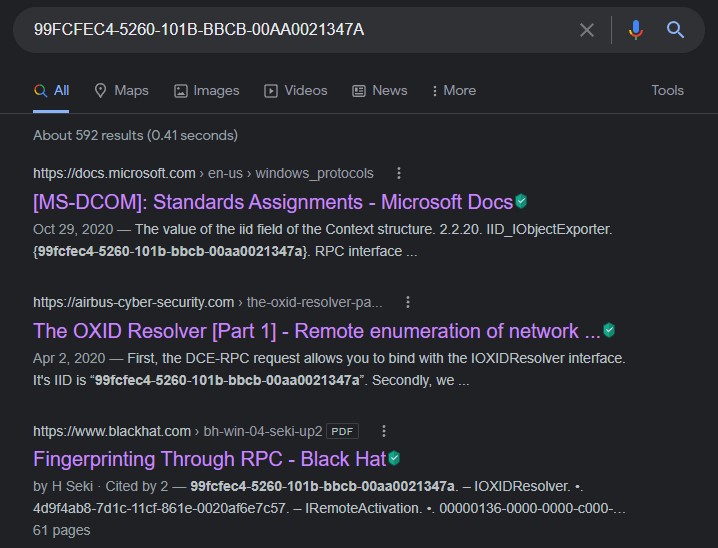Image resolution: width=718 pixels, height=548 pixels.
Task: Click the airbus-cyber-security.com URL breadcrumb
Action: [207, 303]
